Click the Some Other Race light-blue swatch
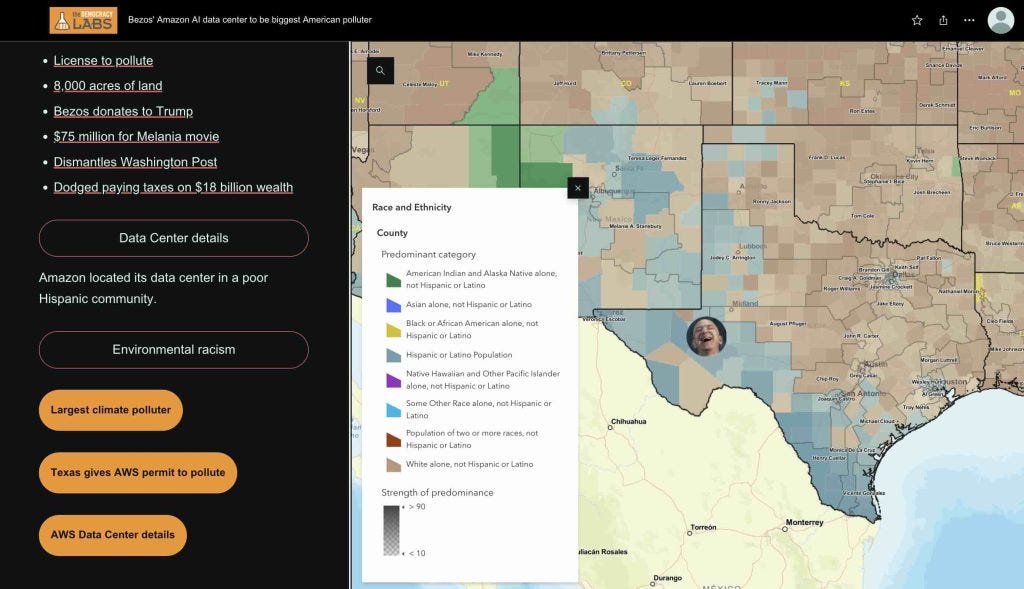This screenshot has height=589, width=1024. tap(393, 410)
